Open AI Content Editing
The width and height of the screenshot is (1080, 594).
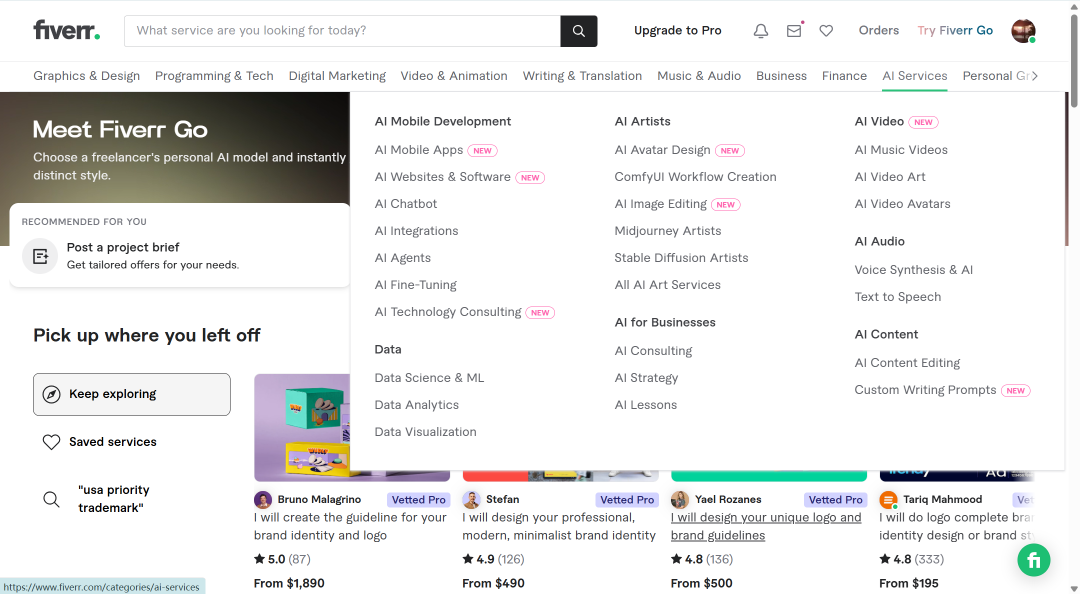(907, 362)
